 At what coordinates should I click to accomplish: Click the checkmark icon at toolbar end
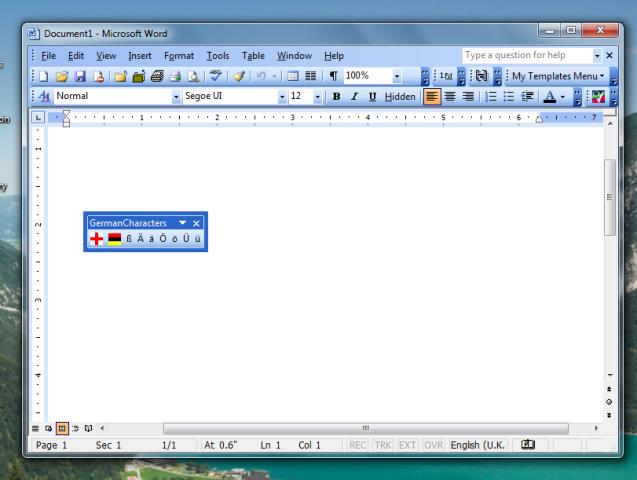(598, 97)
